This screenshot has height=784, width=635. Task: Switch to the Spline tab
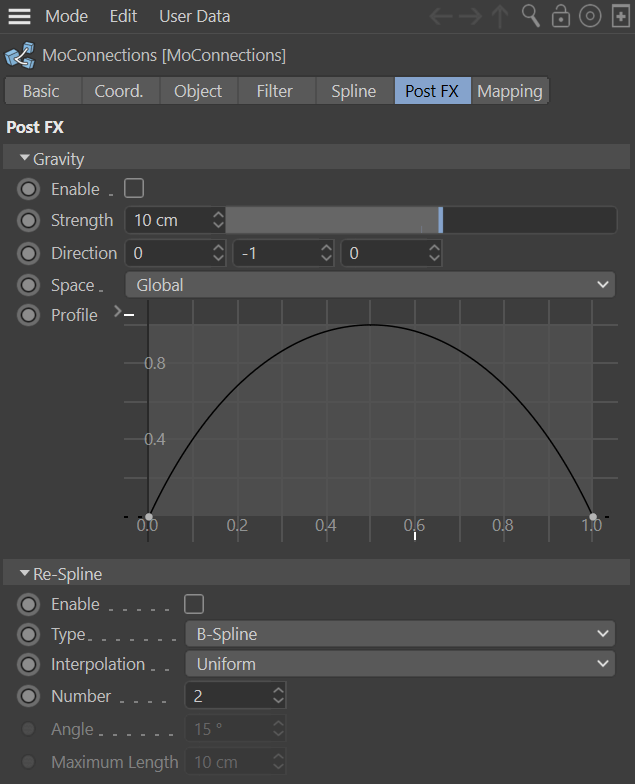[x=353, y=91]
